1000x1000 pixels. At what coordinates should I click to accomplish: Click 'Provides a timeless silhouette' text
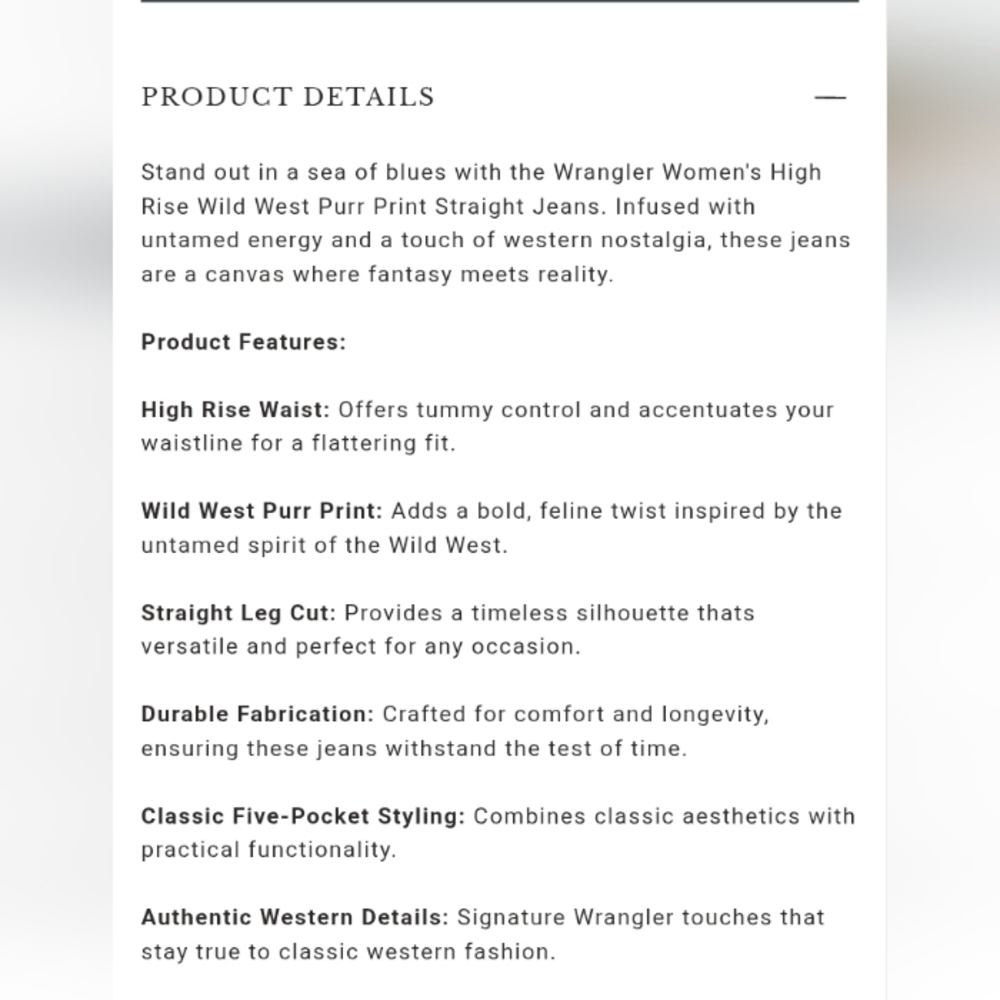tap(448, 629)
